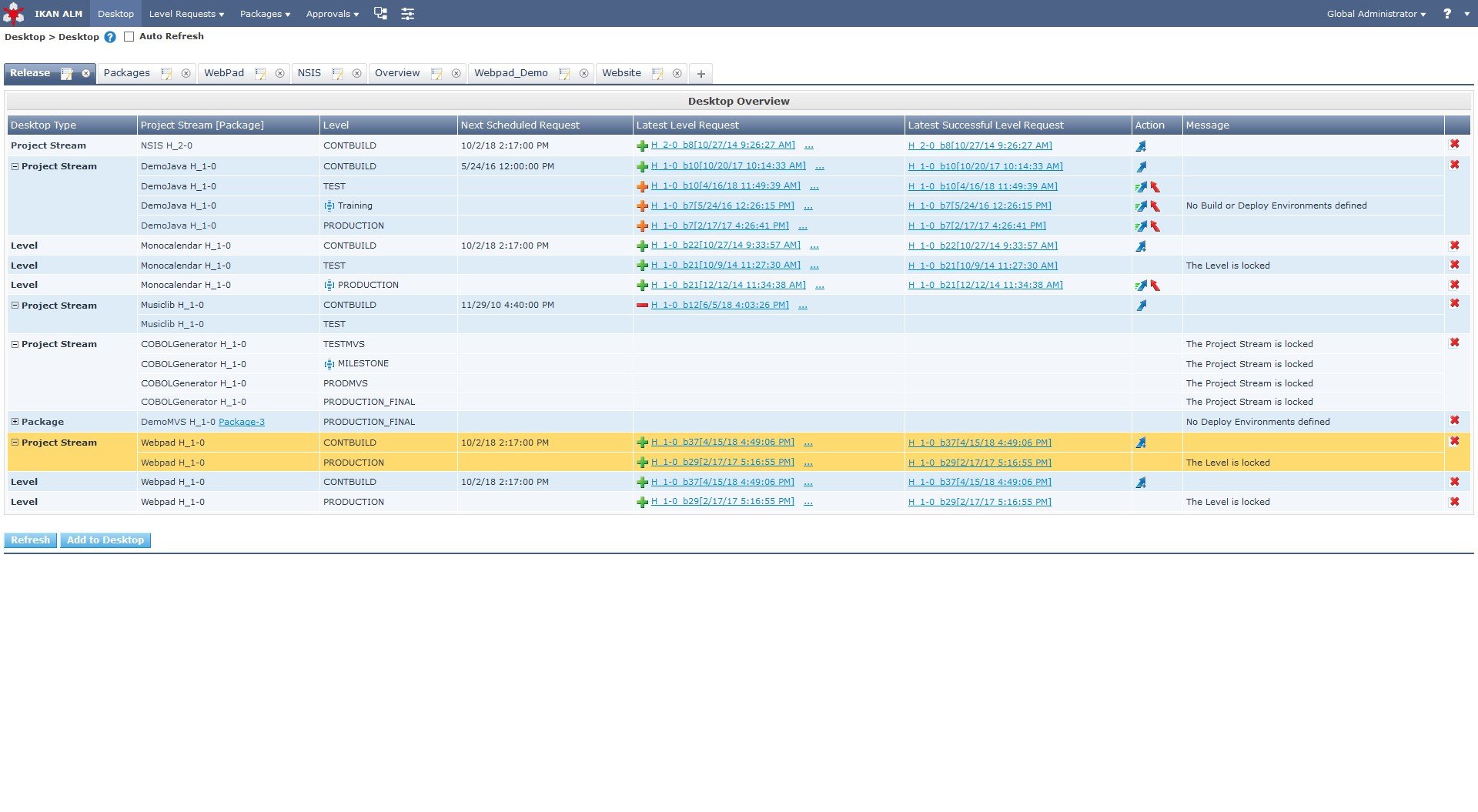
Task: Click the Next Scheduled Request column header
Action: click(545, 125)
